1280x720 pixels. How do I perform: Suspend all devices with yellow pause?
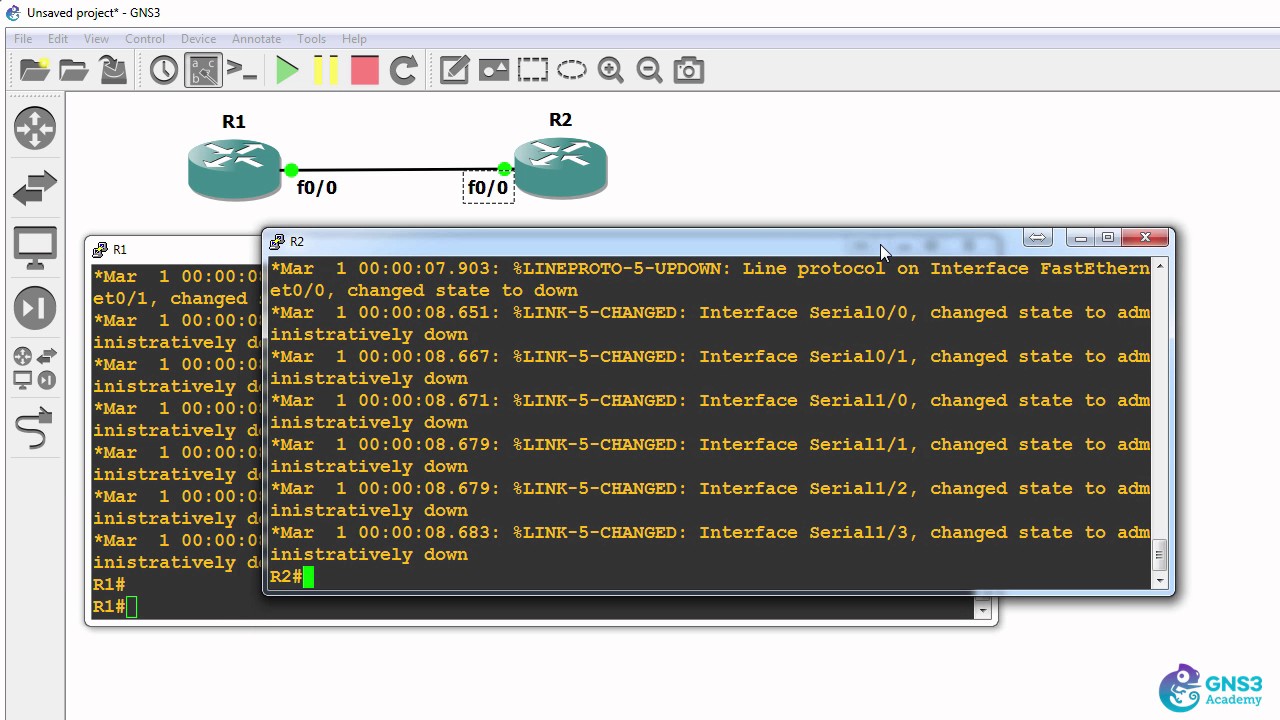click(x=325, y=70)
